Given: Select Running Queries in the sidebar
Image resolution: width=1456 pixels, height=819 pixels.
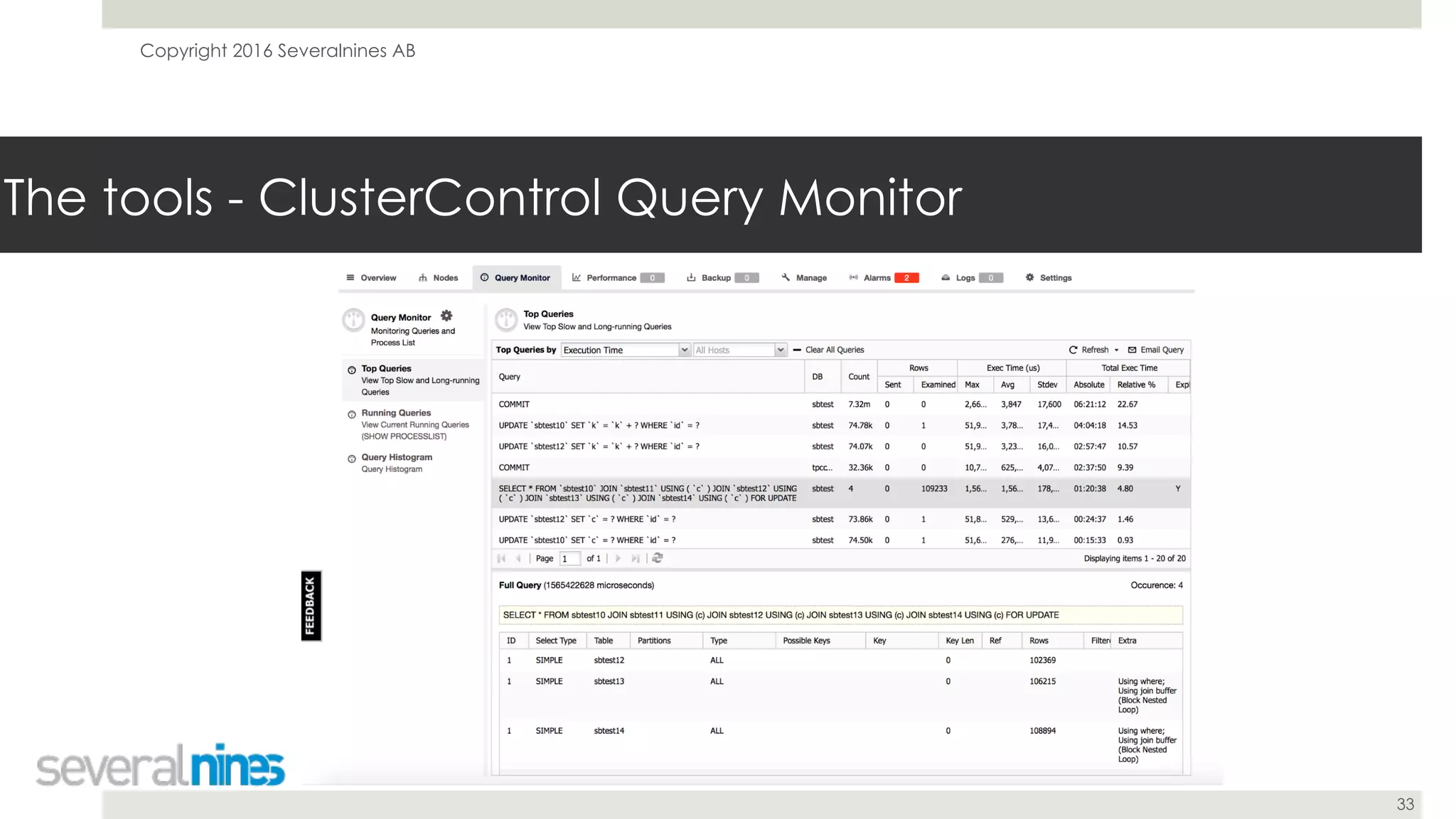Looking at the screenshot, I should 414,424.
